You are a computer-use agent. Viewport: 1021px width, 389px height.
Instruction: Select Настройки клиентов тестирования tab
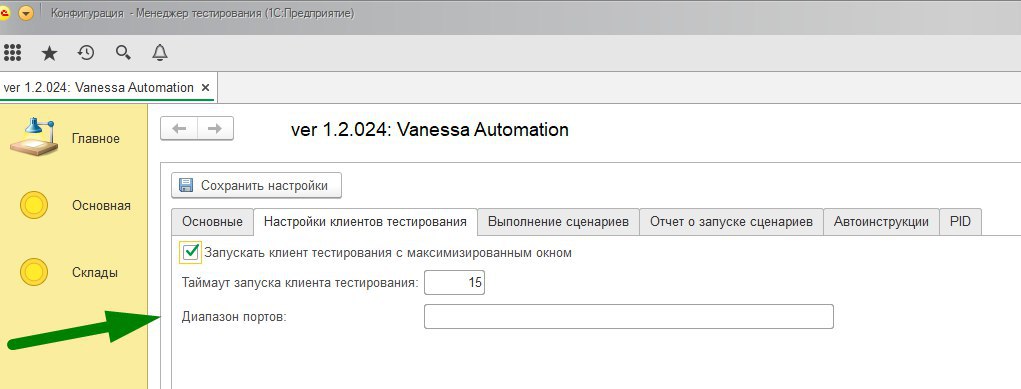(365, 222)
